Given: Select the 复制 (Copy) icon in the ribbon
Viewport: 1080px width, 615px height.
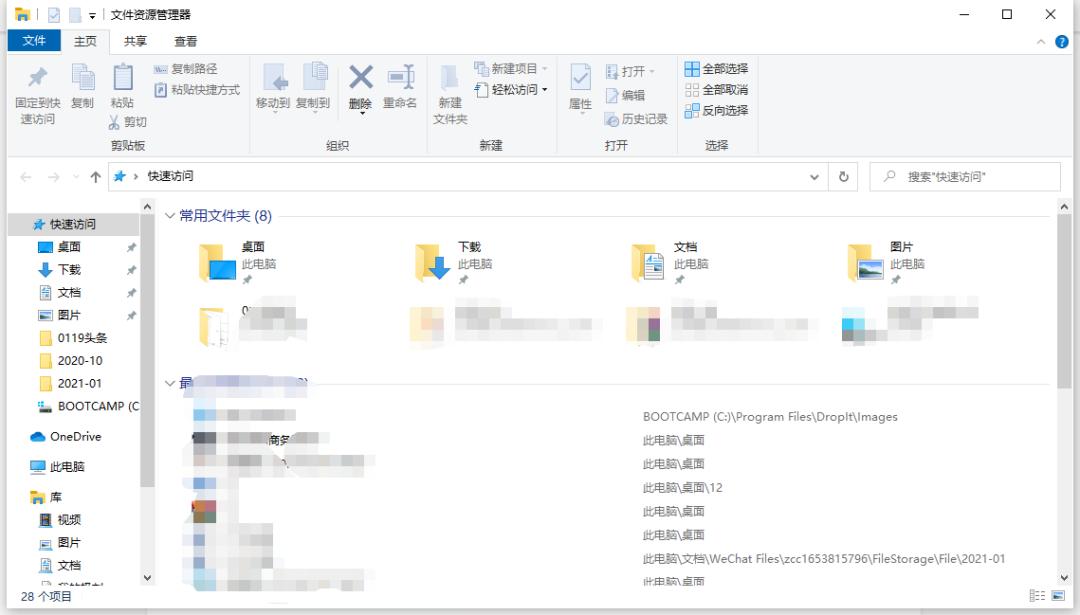Looking at the screenshot, I should pos(84,88).
